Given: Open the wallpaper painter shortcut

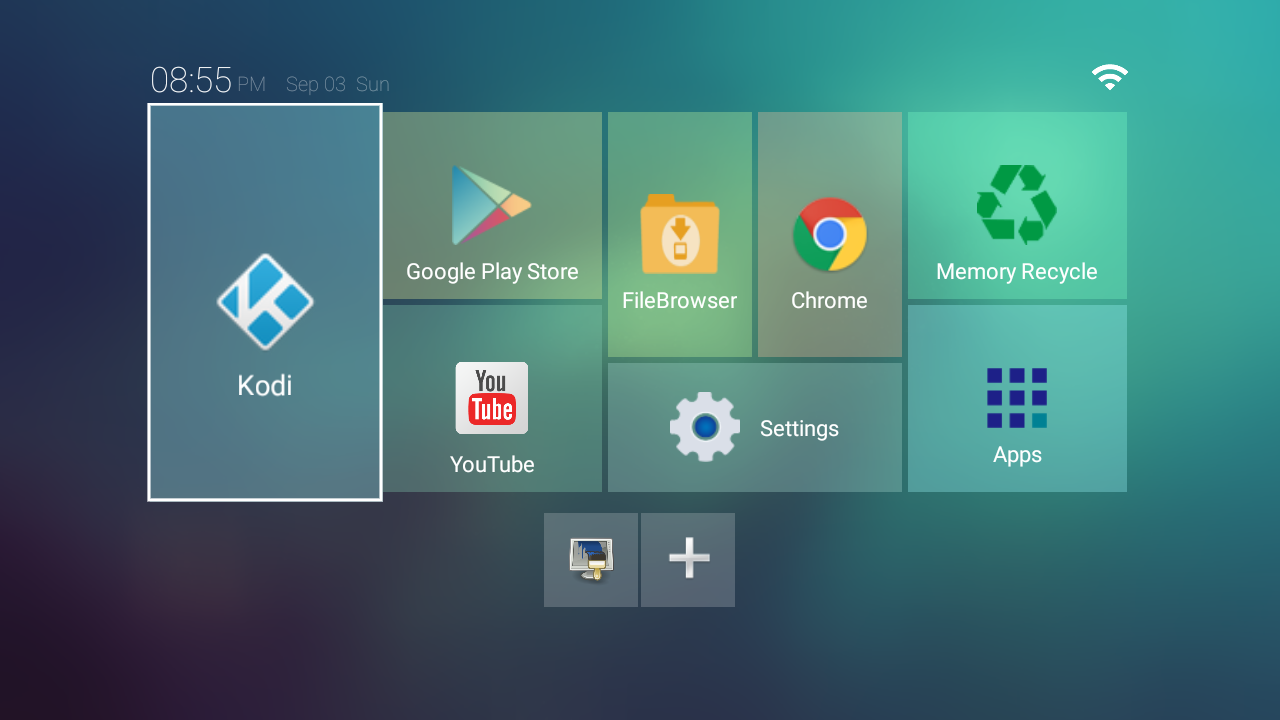Looking at the screenshot, I should (x=591, y=560).
